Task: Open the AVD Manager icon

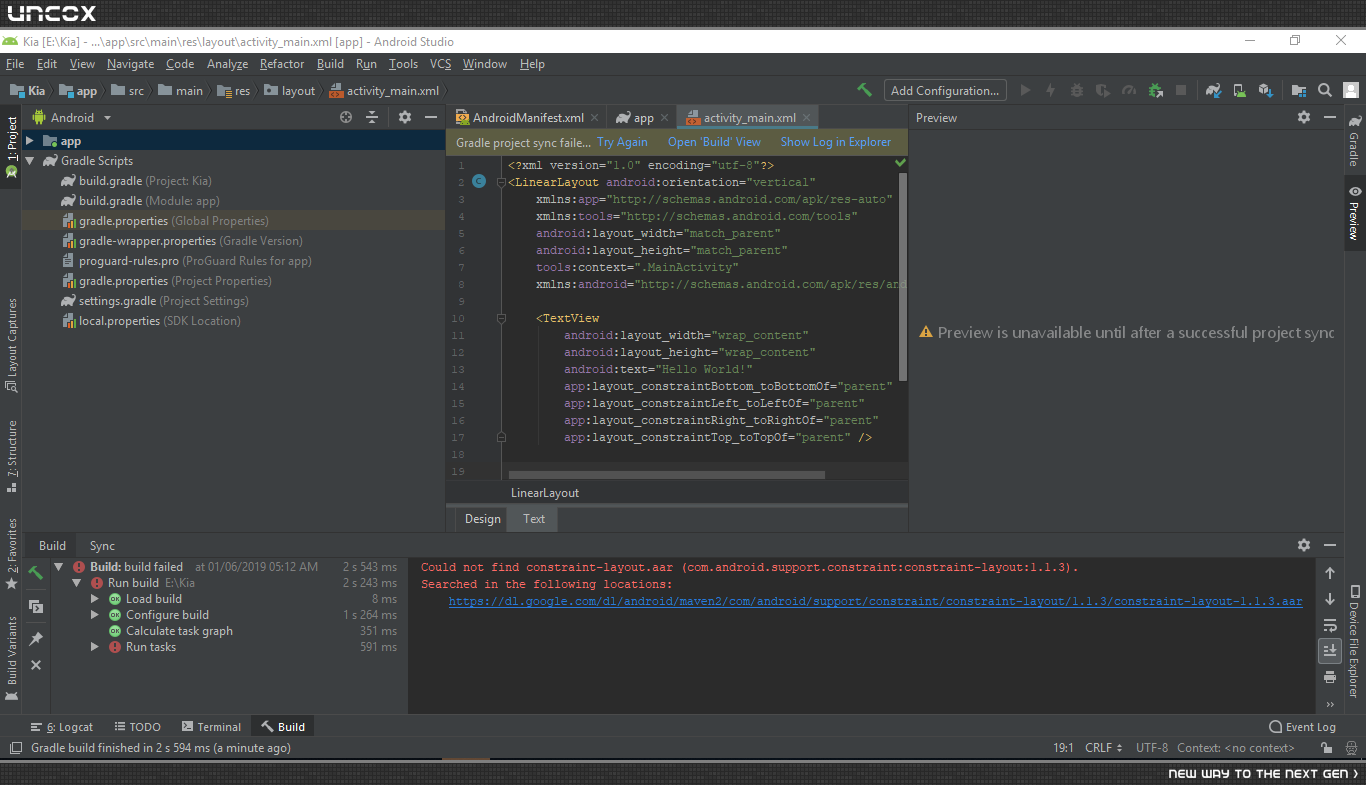Action: tap(1239, 90)
